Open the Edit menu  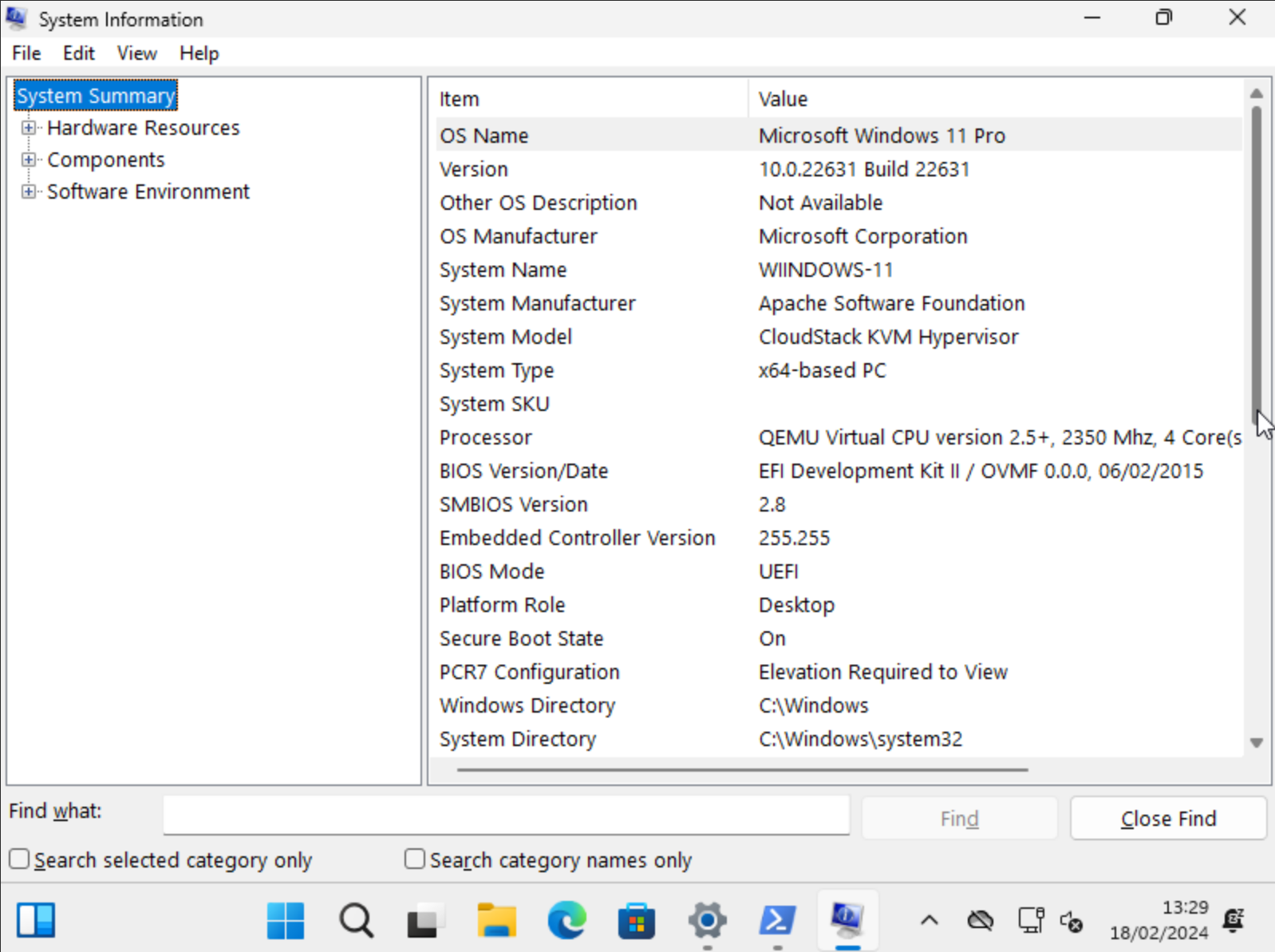coord(78,53)
